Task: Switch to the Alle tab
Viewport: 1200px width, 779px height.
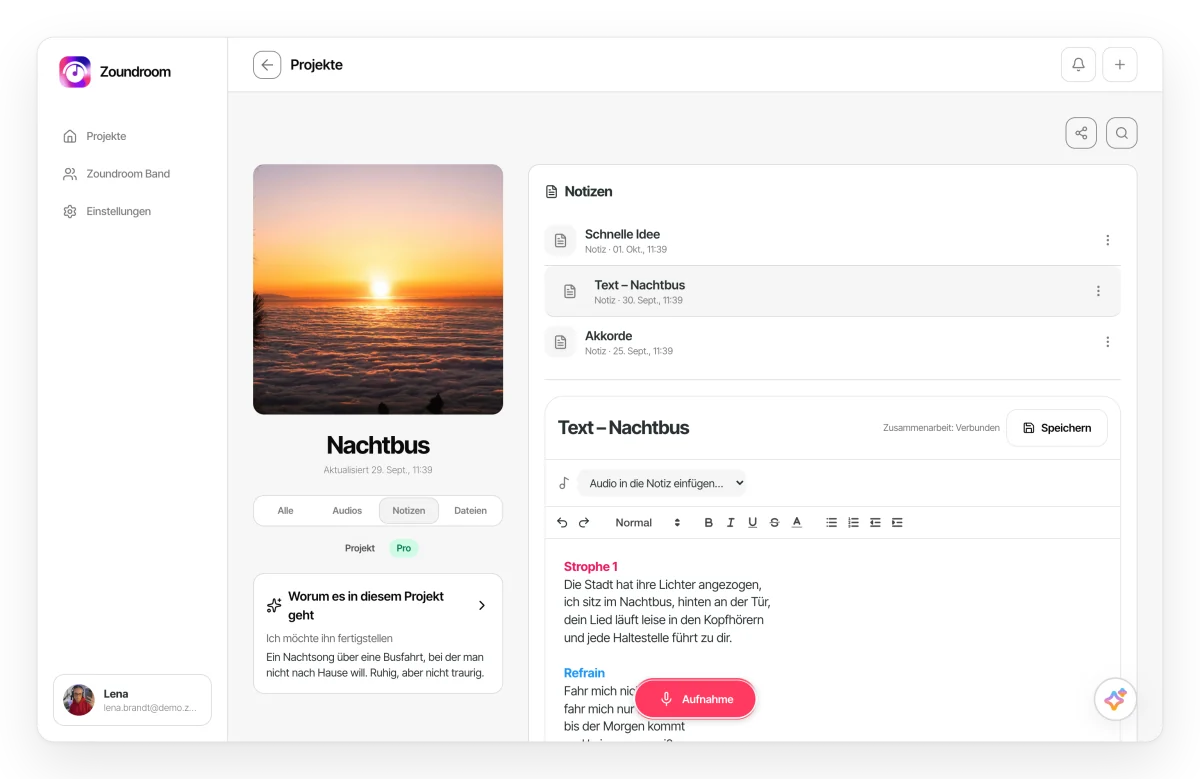Action: 286,511
